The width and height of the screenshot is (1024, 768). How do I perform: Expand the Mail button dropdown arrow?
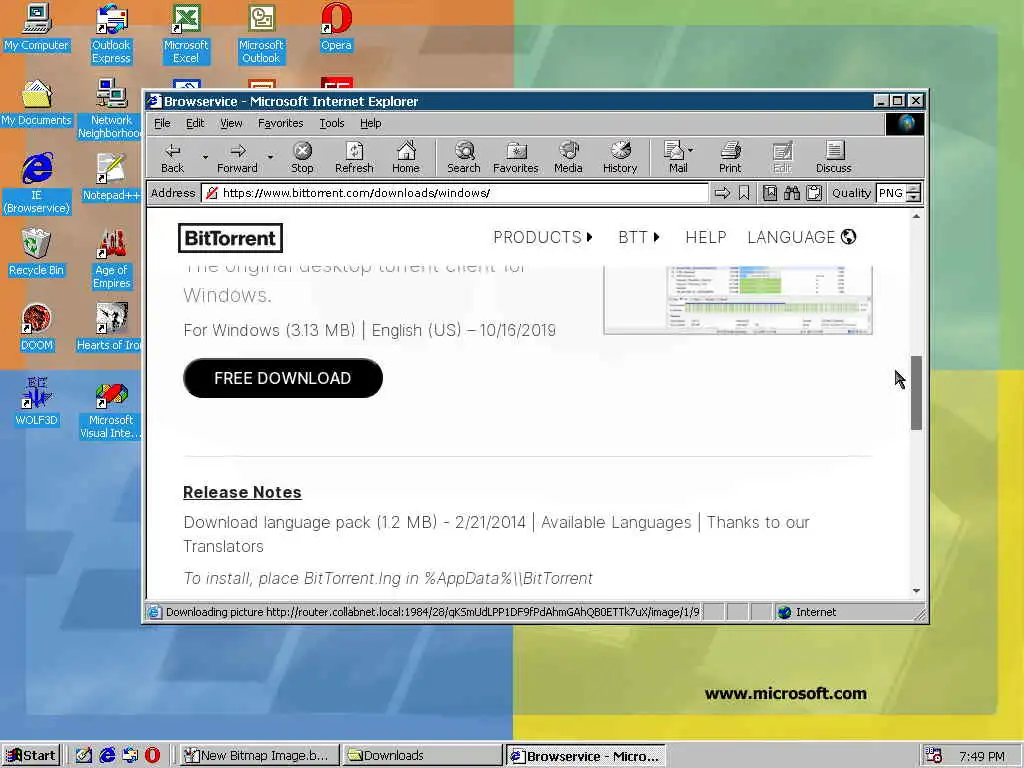pos(691,150)
